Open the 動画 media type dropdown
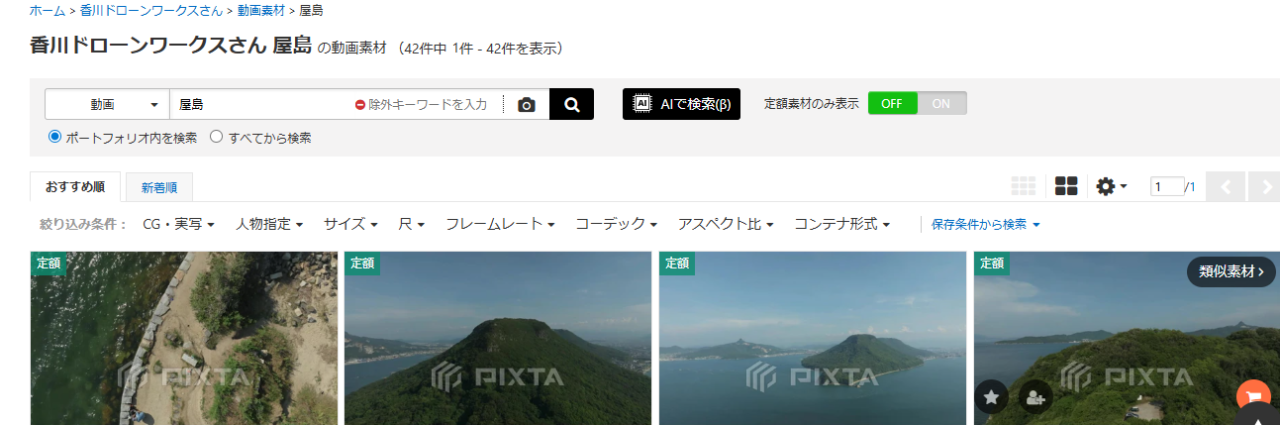 pos(107,104)
